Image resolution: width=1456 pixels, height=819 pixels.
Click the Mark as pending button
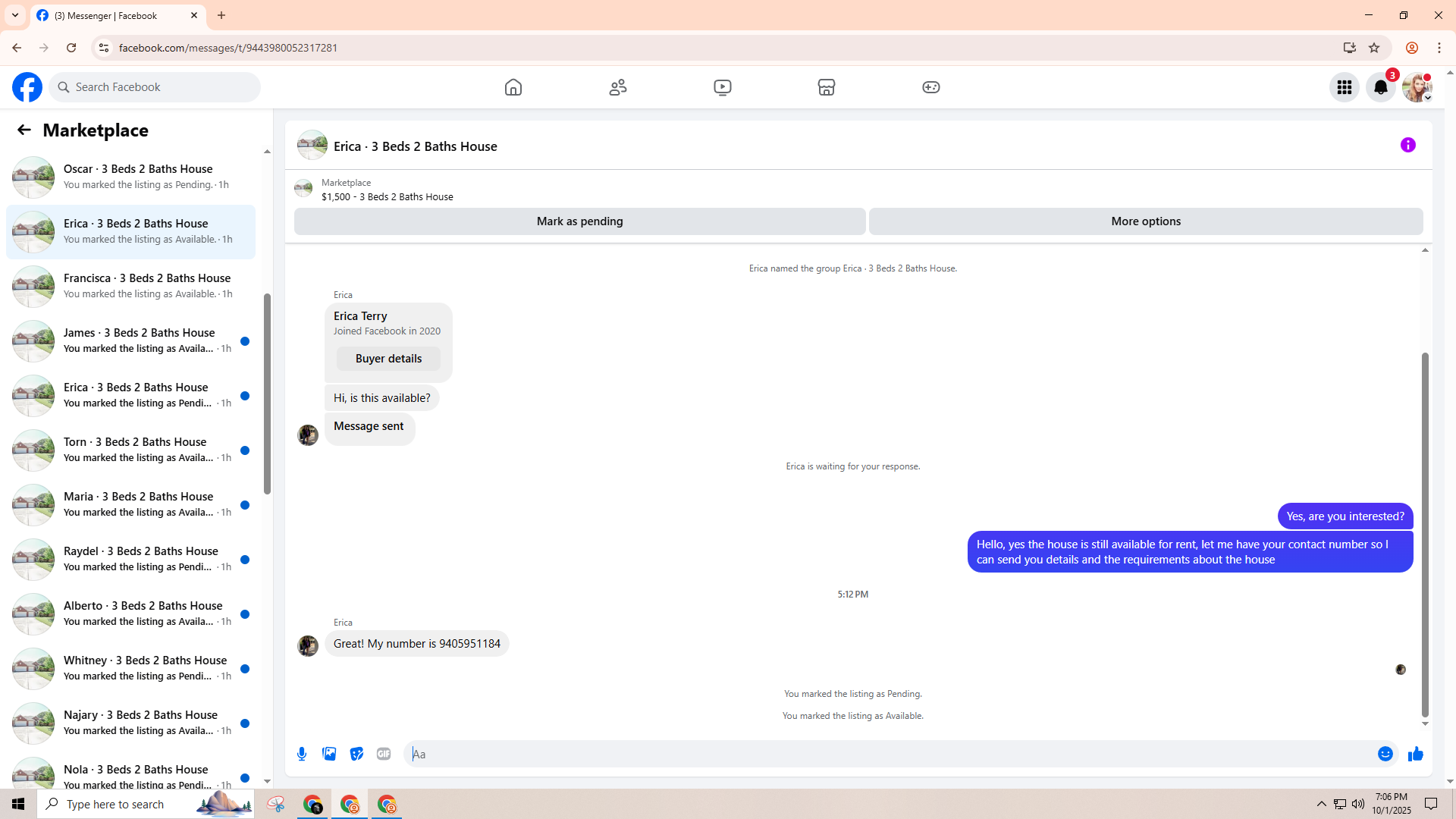coord(580,221)
